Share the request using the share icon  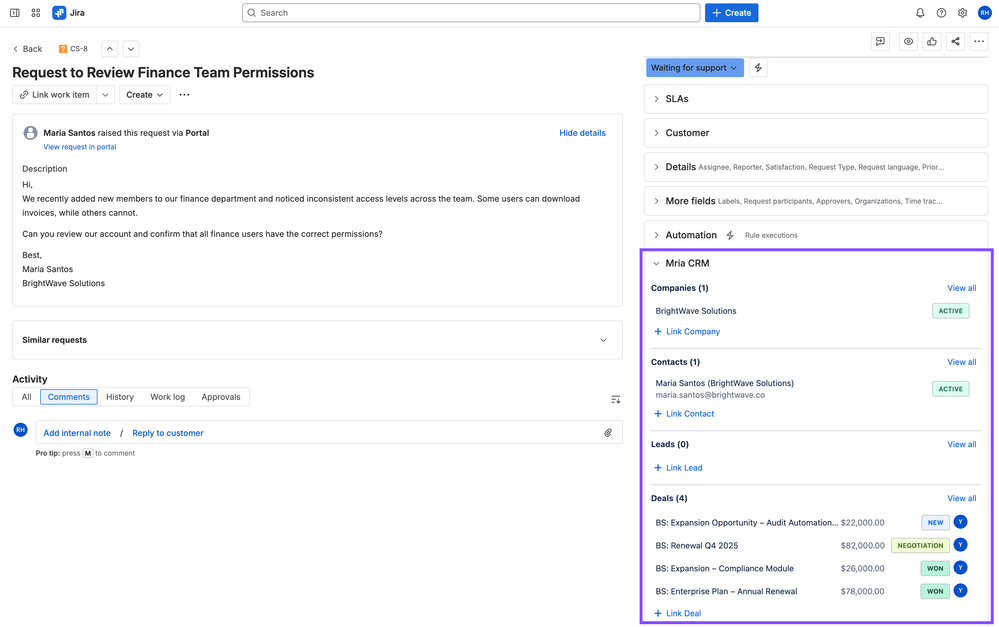pos(955,41)
